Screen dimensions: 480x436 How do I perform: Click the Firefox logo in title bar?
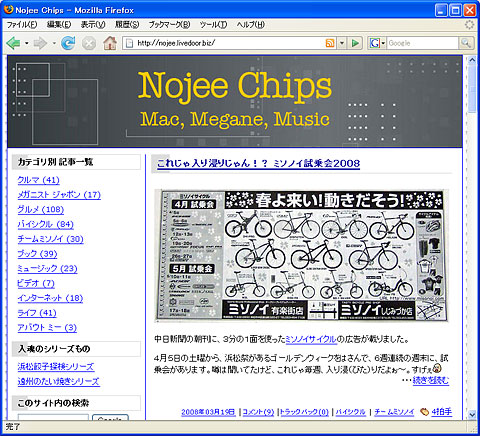coord(8,9)
